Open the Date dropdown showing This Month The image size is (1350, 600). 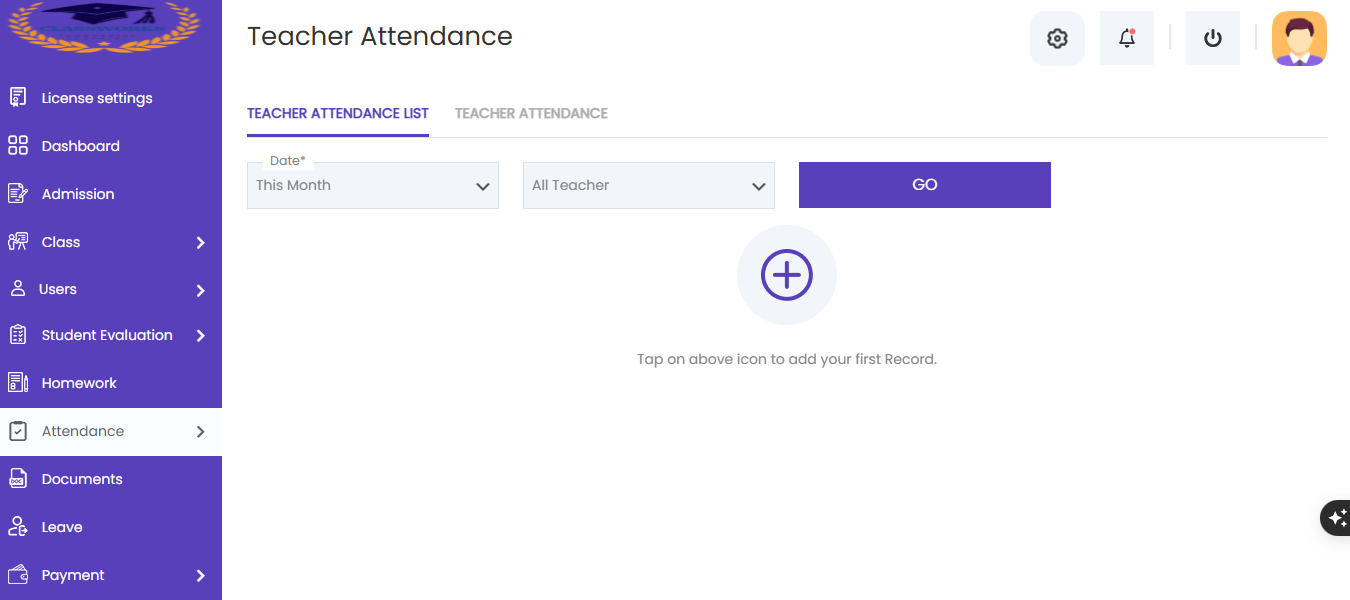[373, 185]
